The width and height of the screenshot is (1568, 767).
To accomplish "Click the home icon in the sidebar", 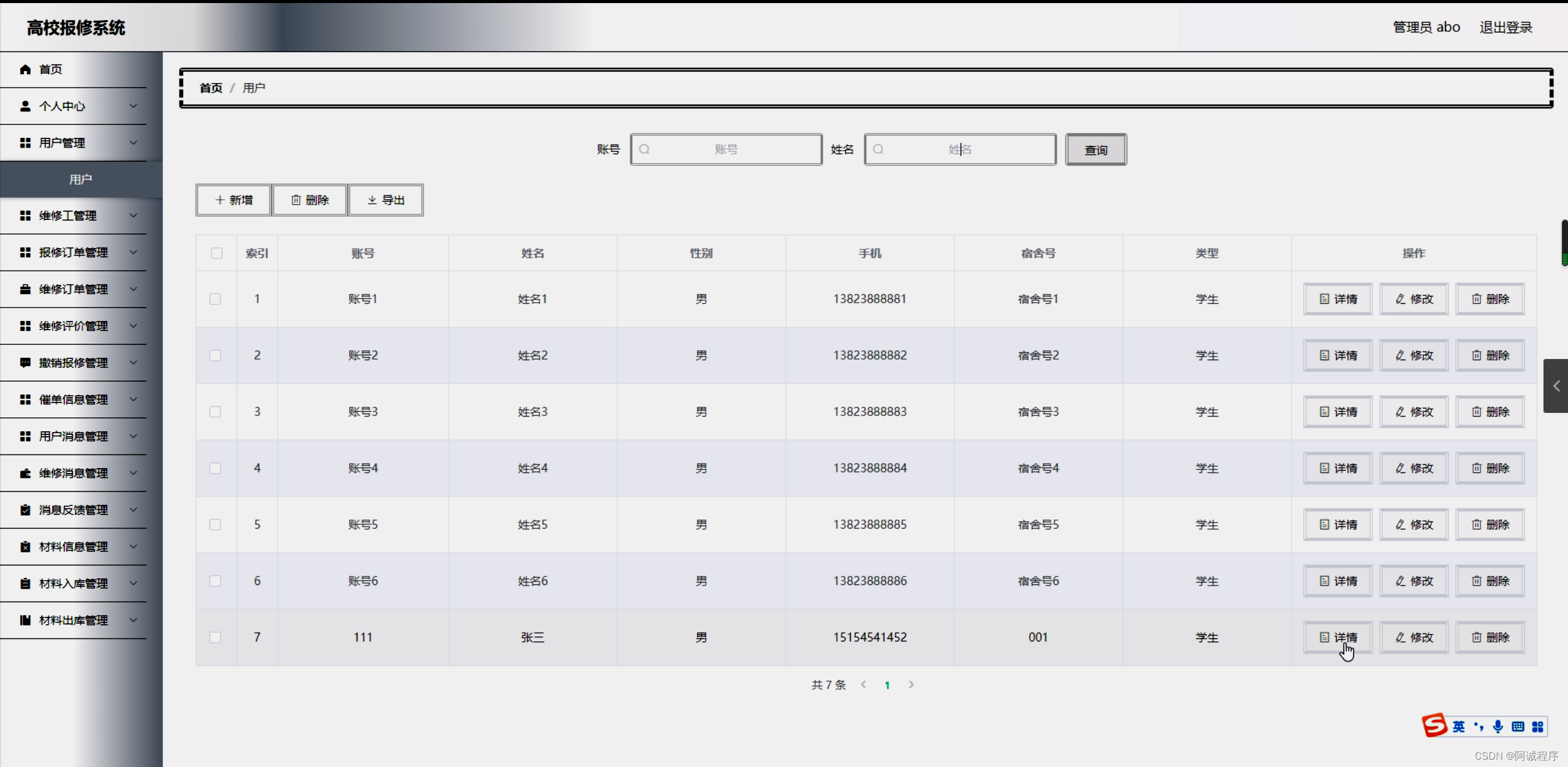I will click(x=25, y=69).
